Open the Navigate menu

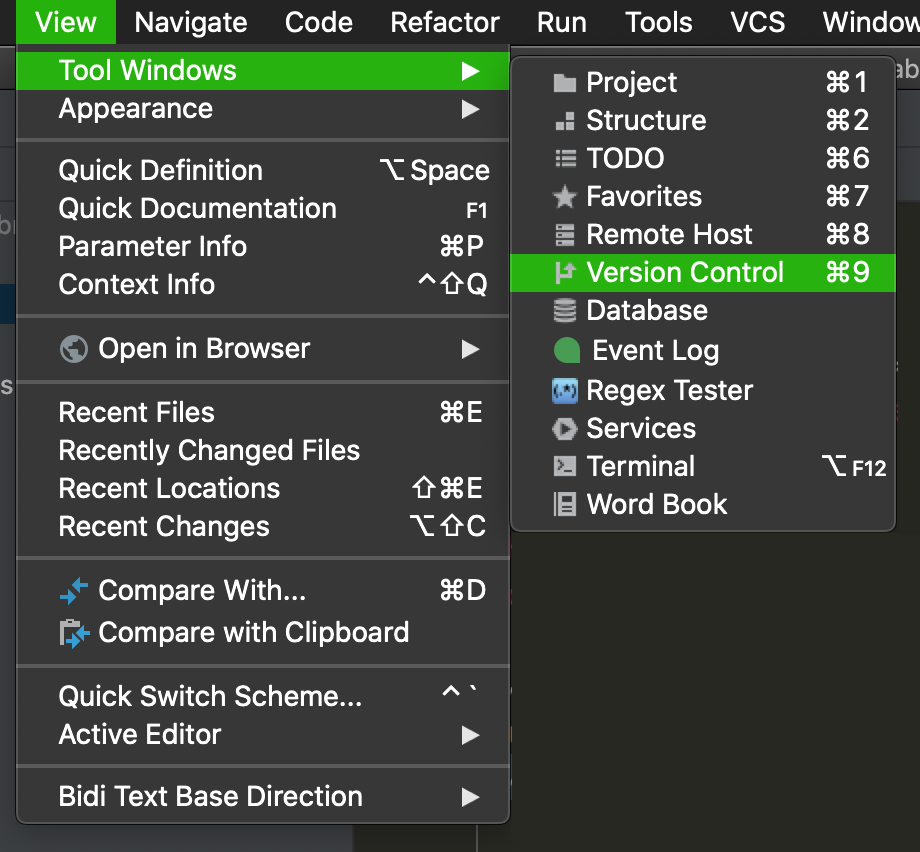[x=191, y=22]
